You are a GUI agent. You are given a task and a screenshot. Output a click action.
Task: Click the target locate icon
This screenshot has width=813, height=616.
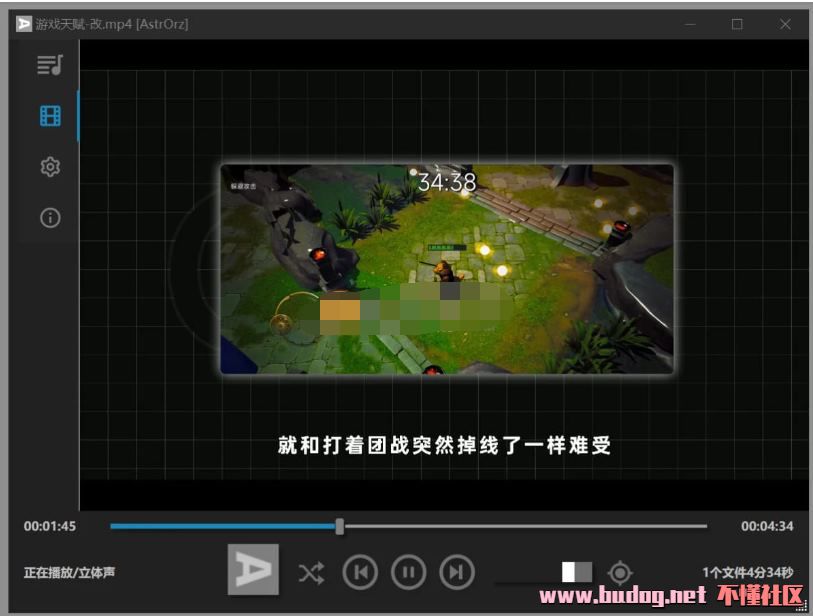(x=620, y=573)
